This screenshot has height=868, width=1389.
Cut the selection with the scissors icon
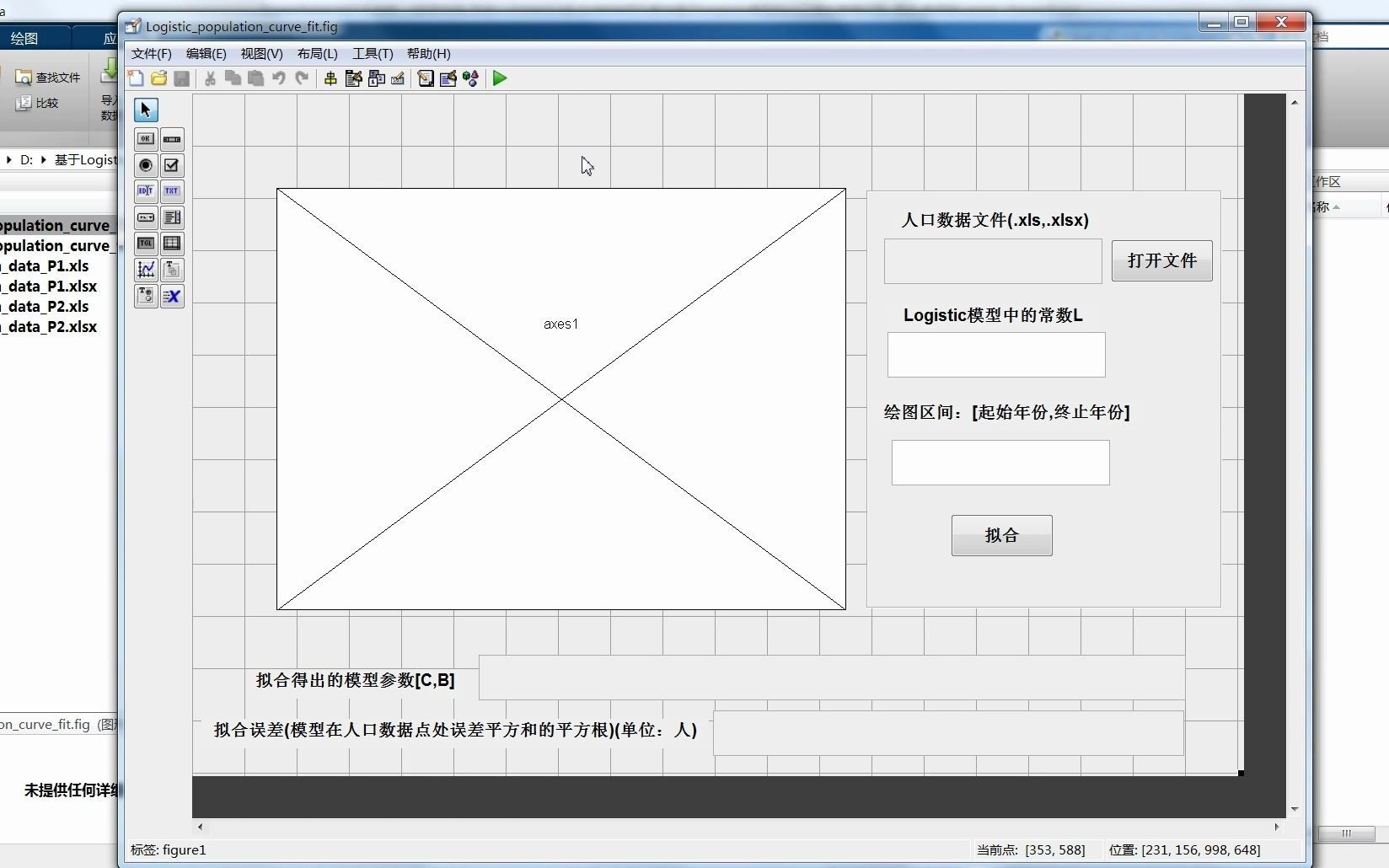point(210,78)
